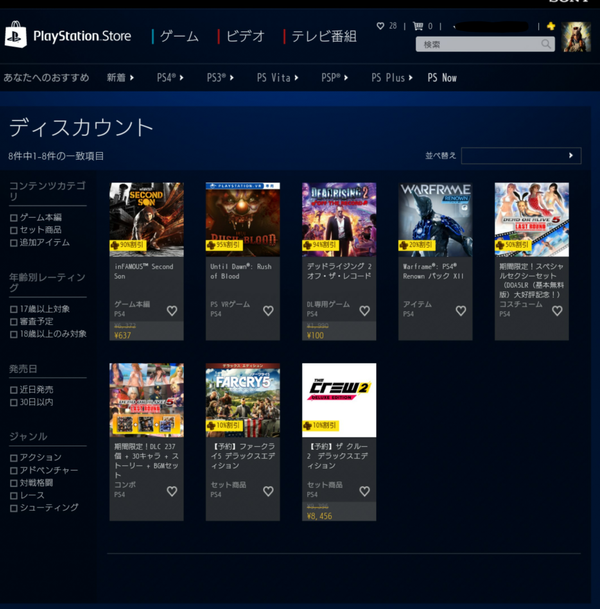Open Until Dawn: Rush of Blood title link

click(241, 271)
